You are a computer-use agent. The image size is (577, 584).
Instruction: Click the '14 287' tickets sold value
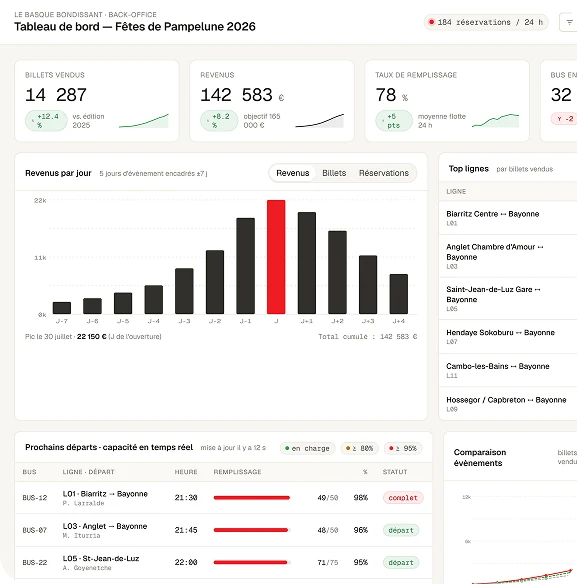[x=56, y=95]
